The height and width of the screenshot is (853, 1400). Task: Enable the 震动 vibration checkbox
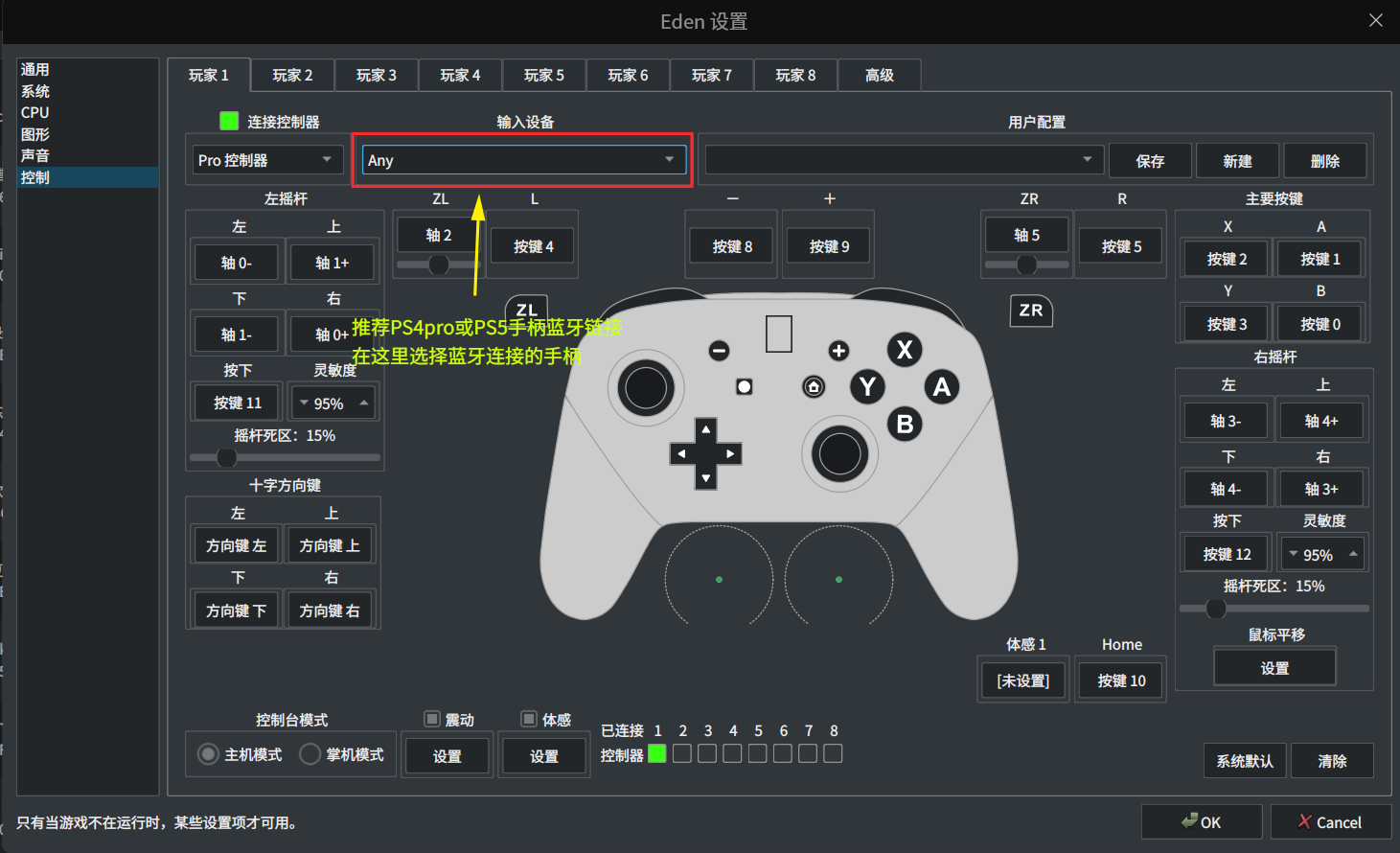coord(432,719)
